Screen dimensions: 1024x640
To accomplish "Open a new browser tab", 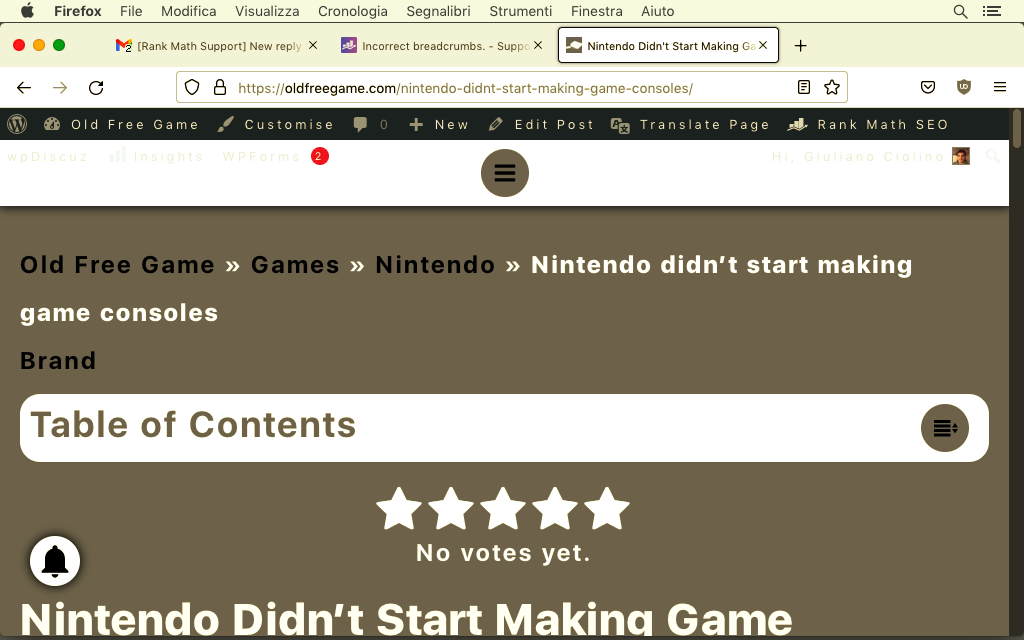I will point(800,46).
